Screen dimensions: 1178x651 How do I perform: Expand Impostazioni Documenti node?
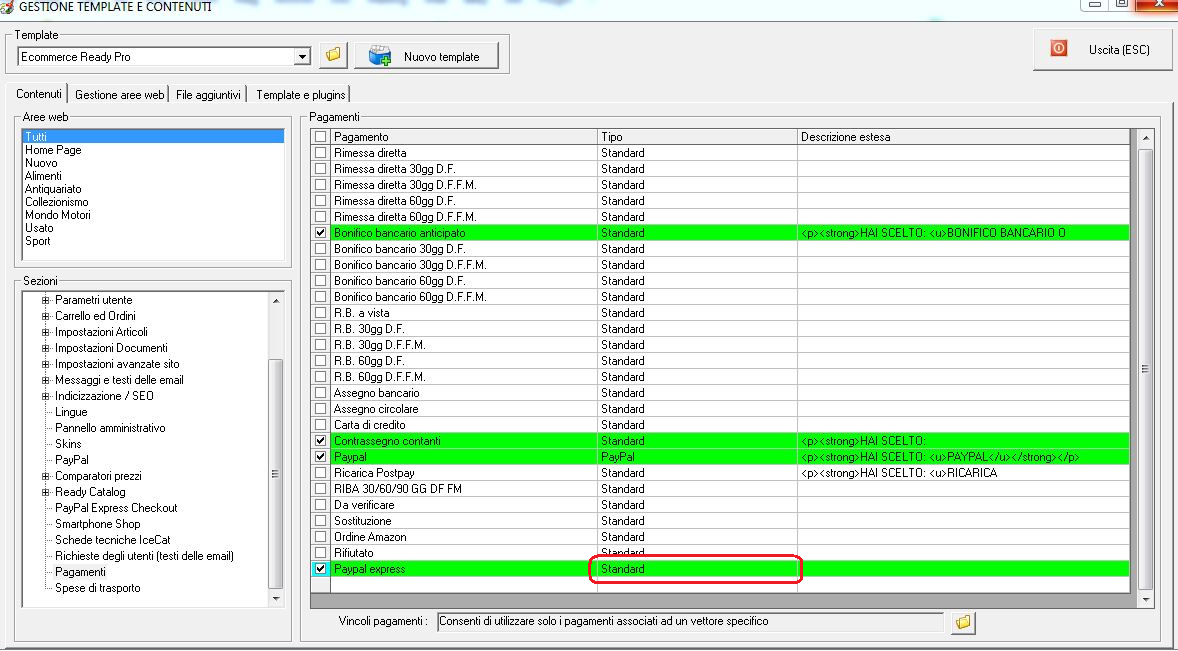point(46,348)
